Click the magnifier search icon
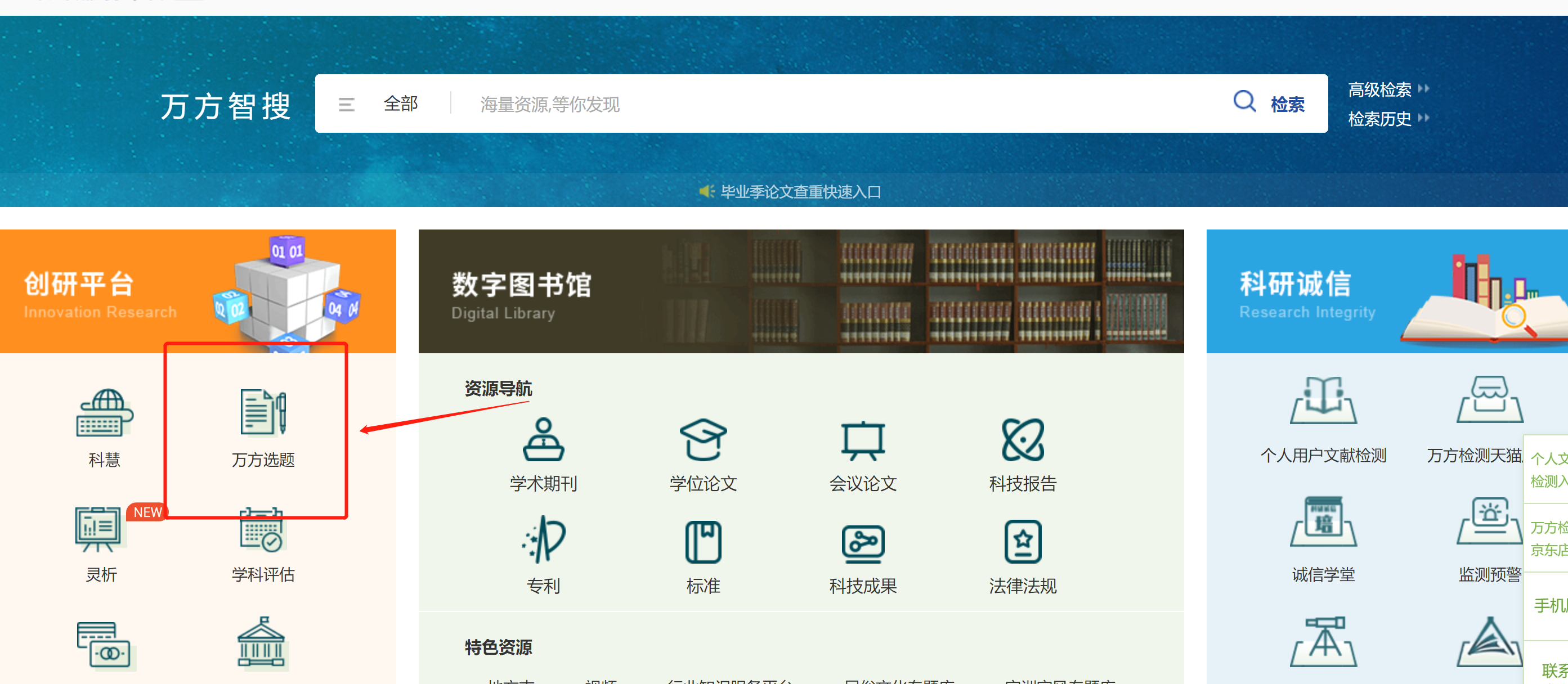Viewport: 1568px width, 684px height. [x=1244, y=102]
